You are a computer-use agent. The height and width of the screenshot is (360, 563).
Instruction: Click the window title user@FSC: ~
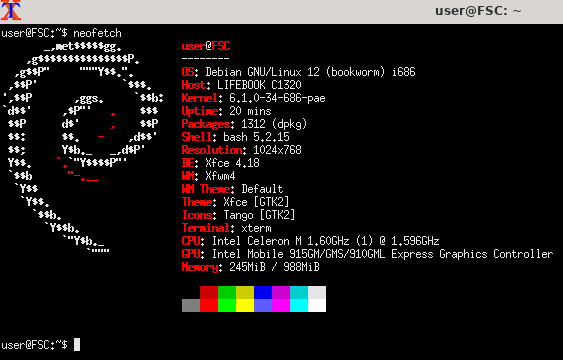478,11
